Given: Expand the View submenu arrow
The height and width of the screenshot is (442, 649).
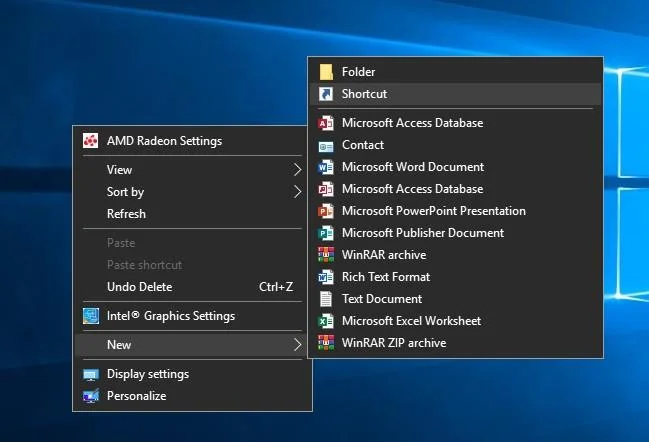Looking at the screenshot, I should (x=297, y=170).
